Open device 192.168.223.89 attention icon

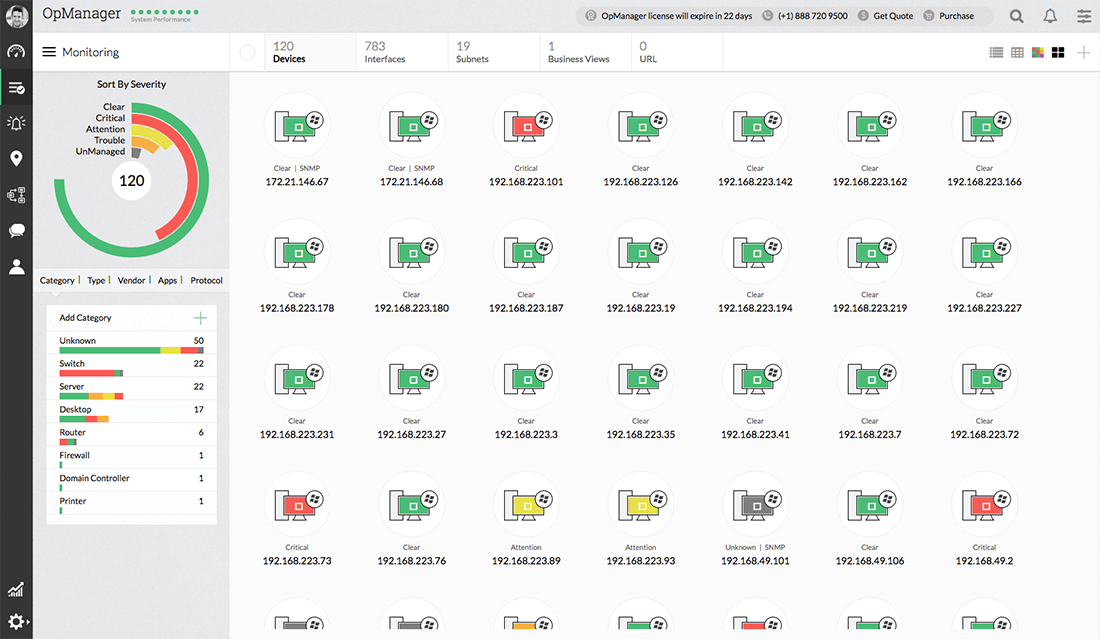click(x=526, y=504)
